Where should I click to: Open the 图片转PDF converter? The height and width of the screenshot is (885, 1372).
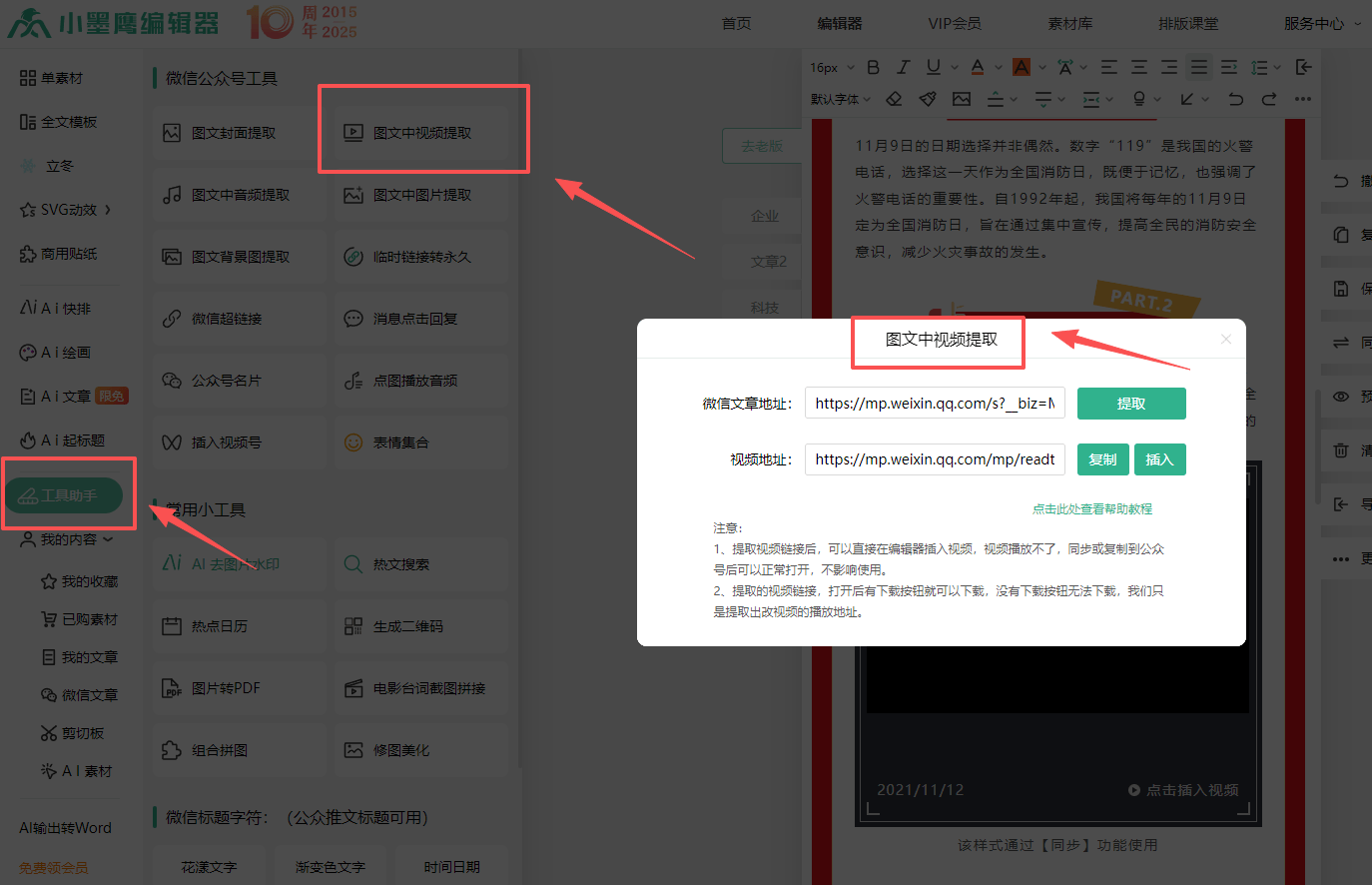(225, 688)
